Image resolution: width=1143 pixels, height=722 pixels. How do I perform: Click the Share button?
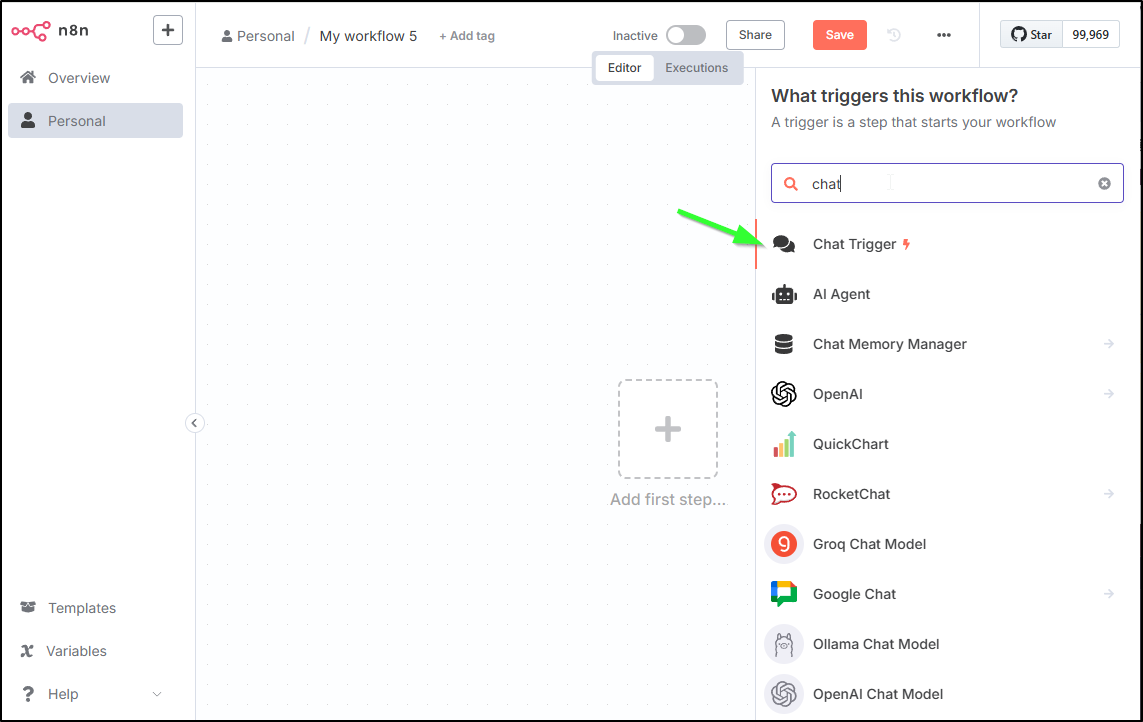(755, 35)
